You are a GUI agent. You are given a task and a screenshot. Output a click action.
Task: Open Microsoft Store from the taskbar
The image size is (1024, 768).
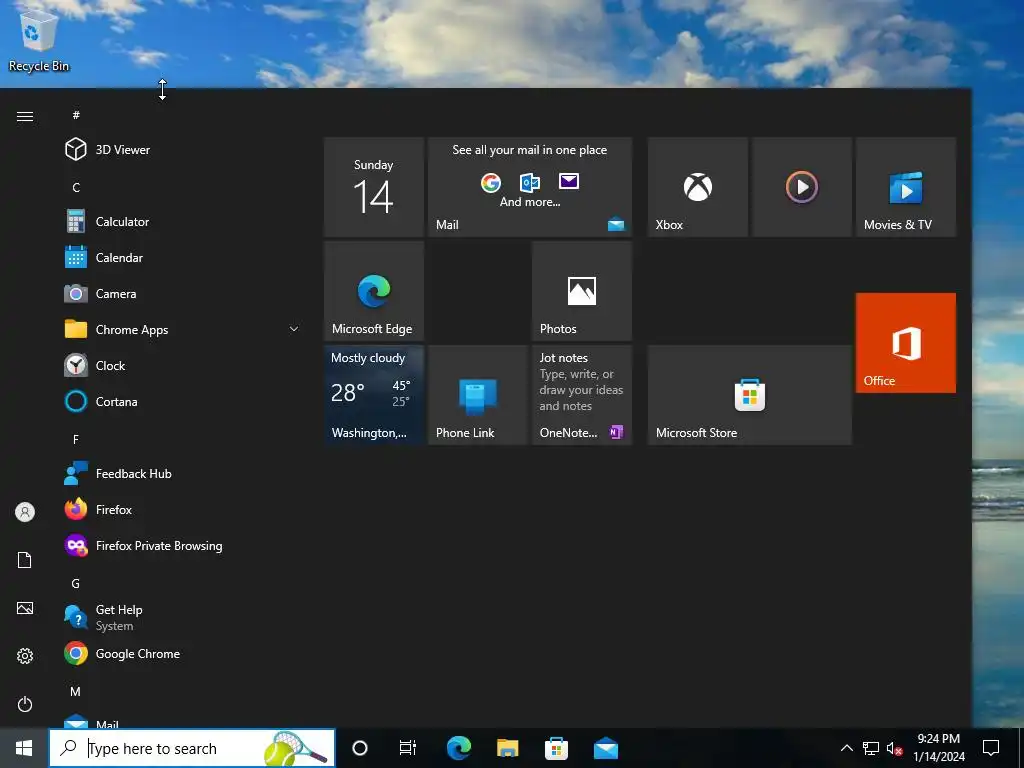[556, 748]
